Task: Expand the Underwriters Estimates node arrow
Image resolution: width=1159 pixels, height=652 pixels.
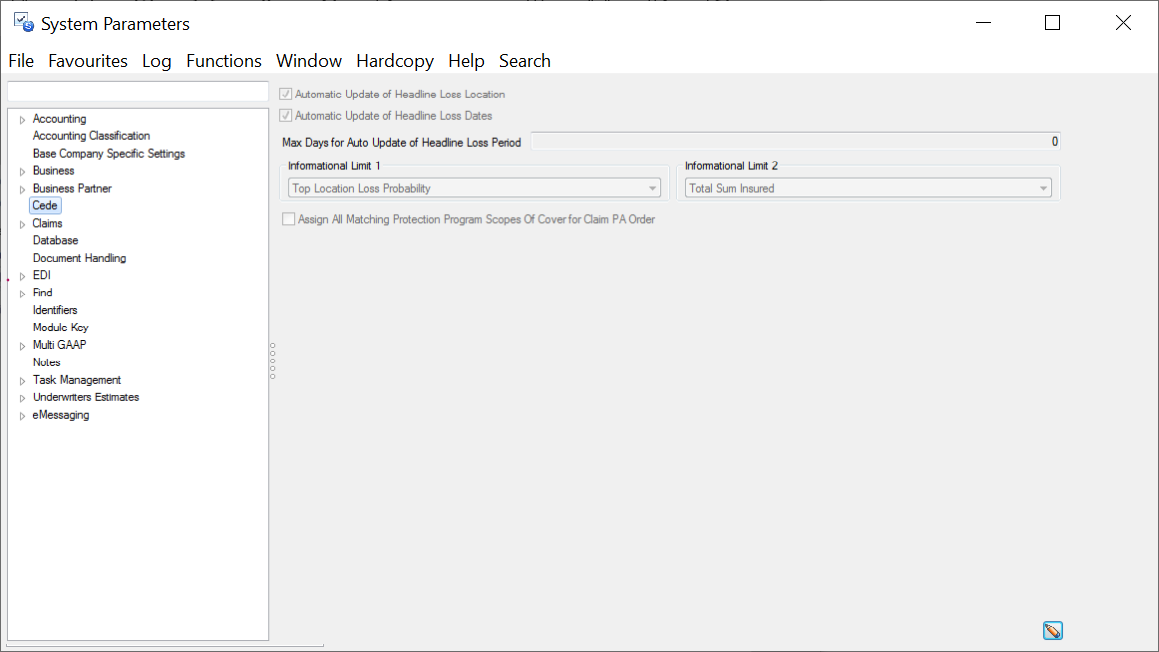Action: tap(22, 398)
